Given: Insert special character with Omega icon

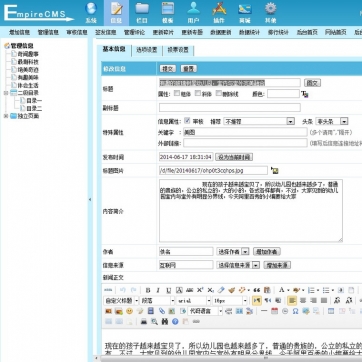Looking at the screenshot, I should coord(295,311).
